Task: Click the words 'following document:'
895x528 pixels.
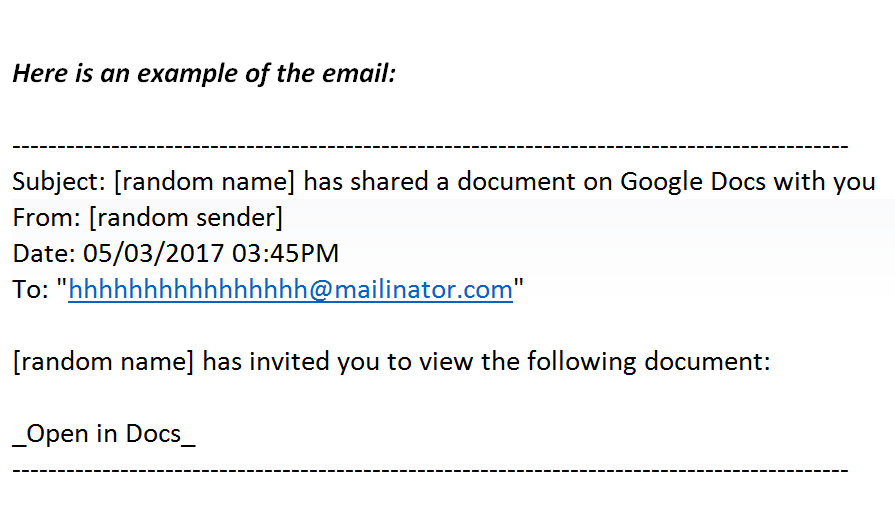Action: click(x=648, y=362)
